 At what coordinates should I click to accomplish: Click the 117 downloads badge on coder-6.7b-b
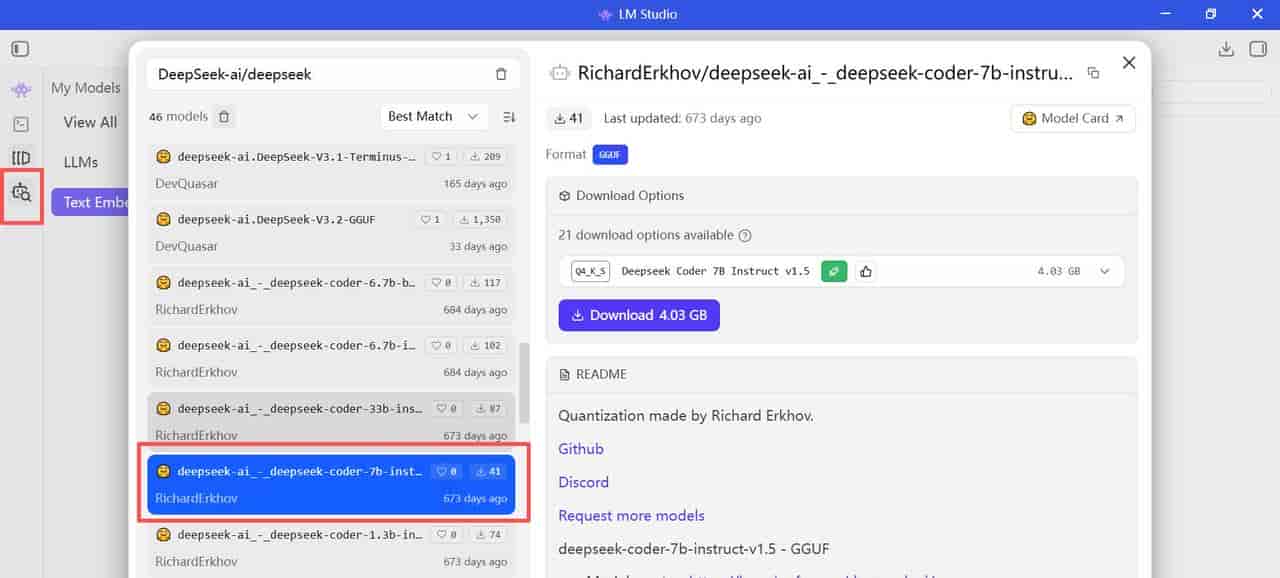485,282
